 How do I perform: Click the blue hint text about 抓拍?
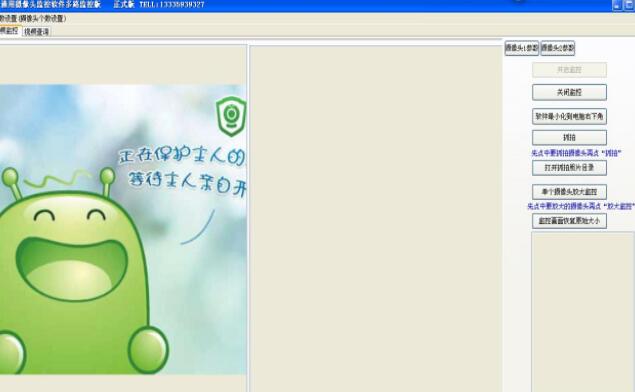pyautogui.click(x=576, y=153)
